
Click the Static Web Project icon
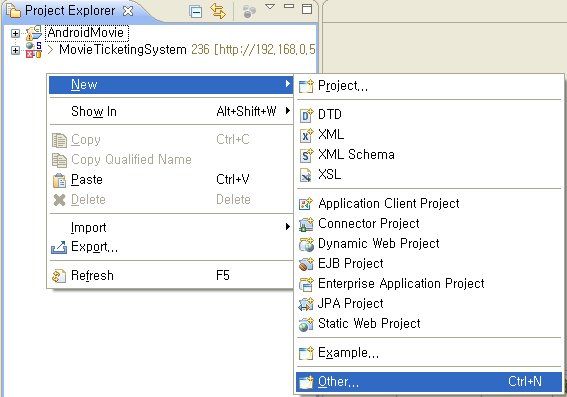click(x=306, y=324)
